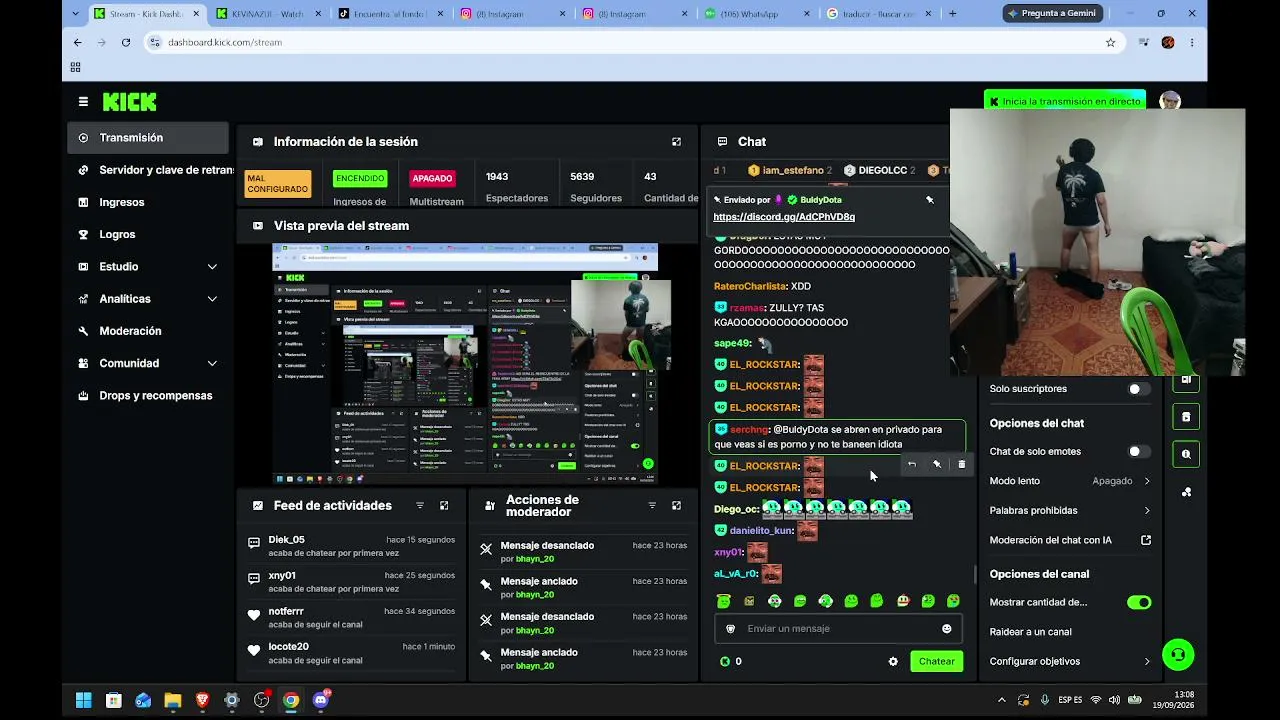Viewport: 1280px width, 720px height.
Task: Disable Mostrar cantidad de espectadores toggle
Action: [x=1139, y=603]
